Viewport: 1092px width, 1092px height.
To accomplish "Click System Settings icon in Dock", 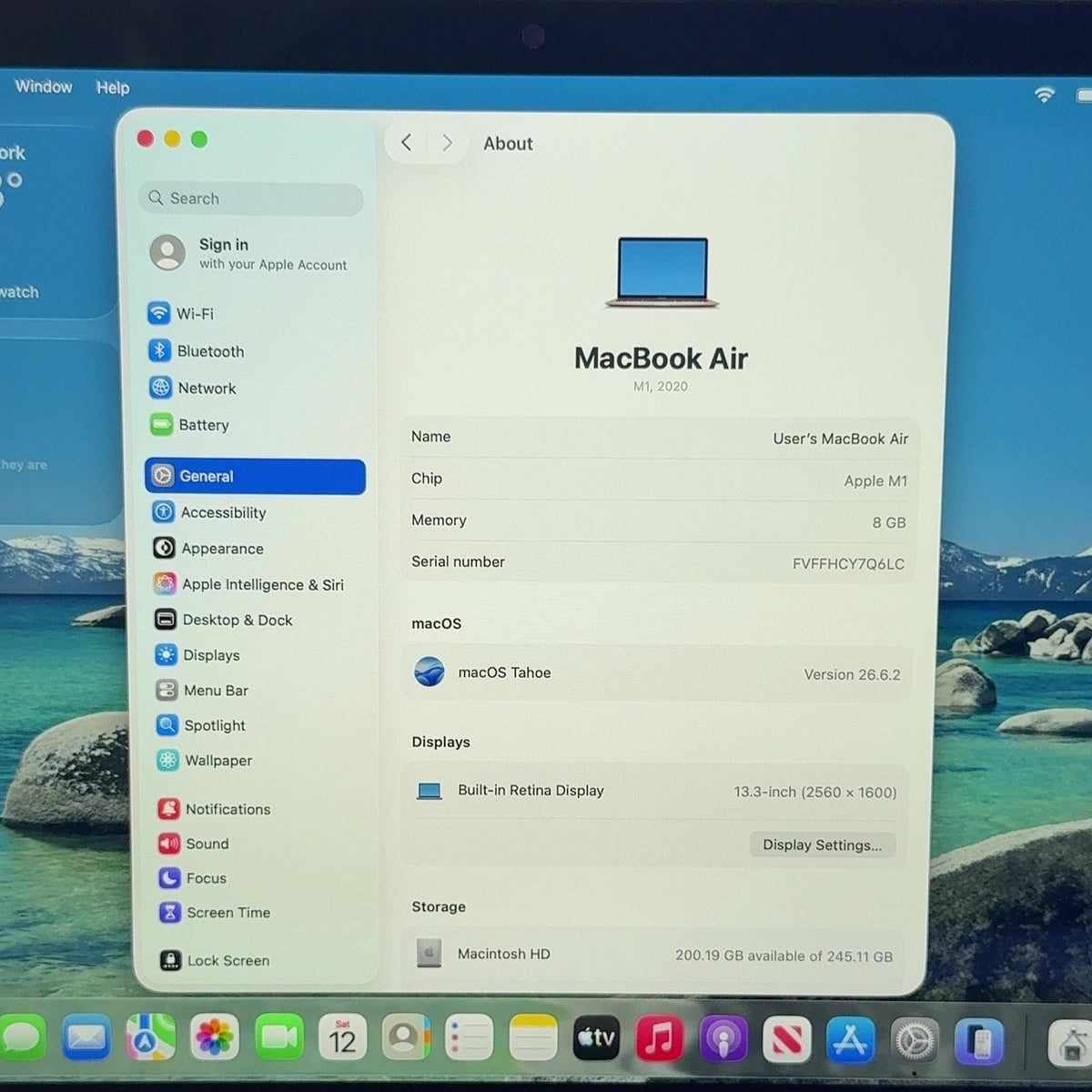I will pyautogui.click(x=915, y=1040).
